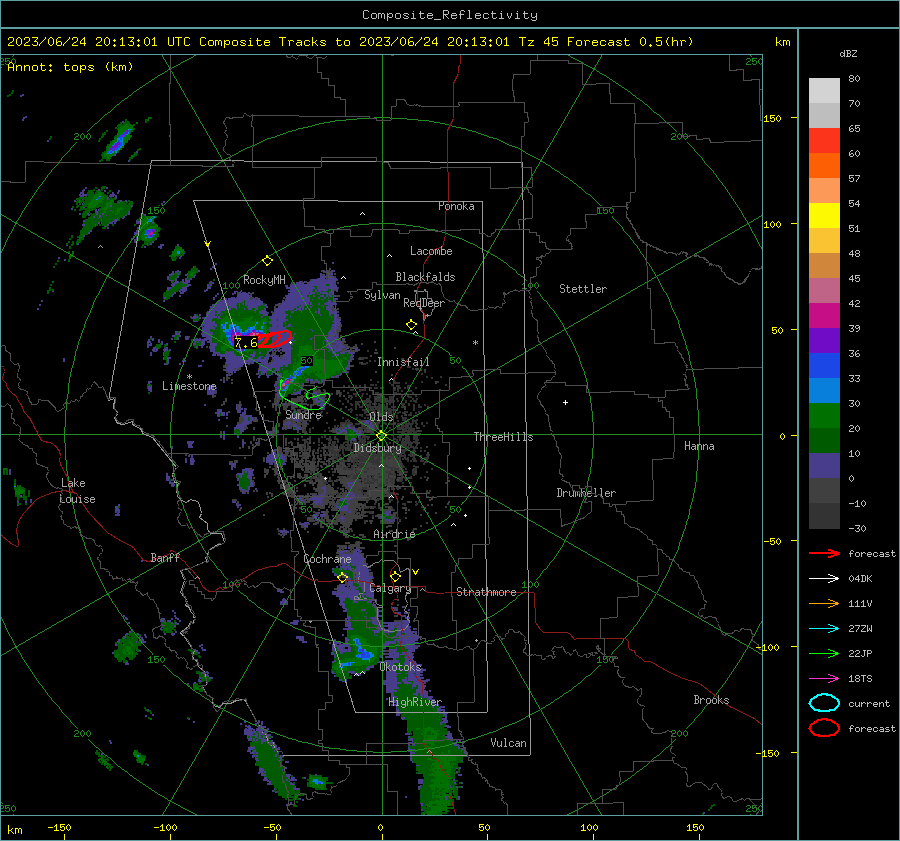Click the red hatched forecast storm ellipse

tap(275, 339)
